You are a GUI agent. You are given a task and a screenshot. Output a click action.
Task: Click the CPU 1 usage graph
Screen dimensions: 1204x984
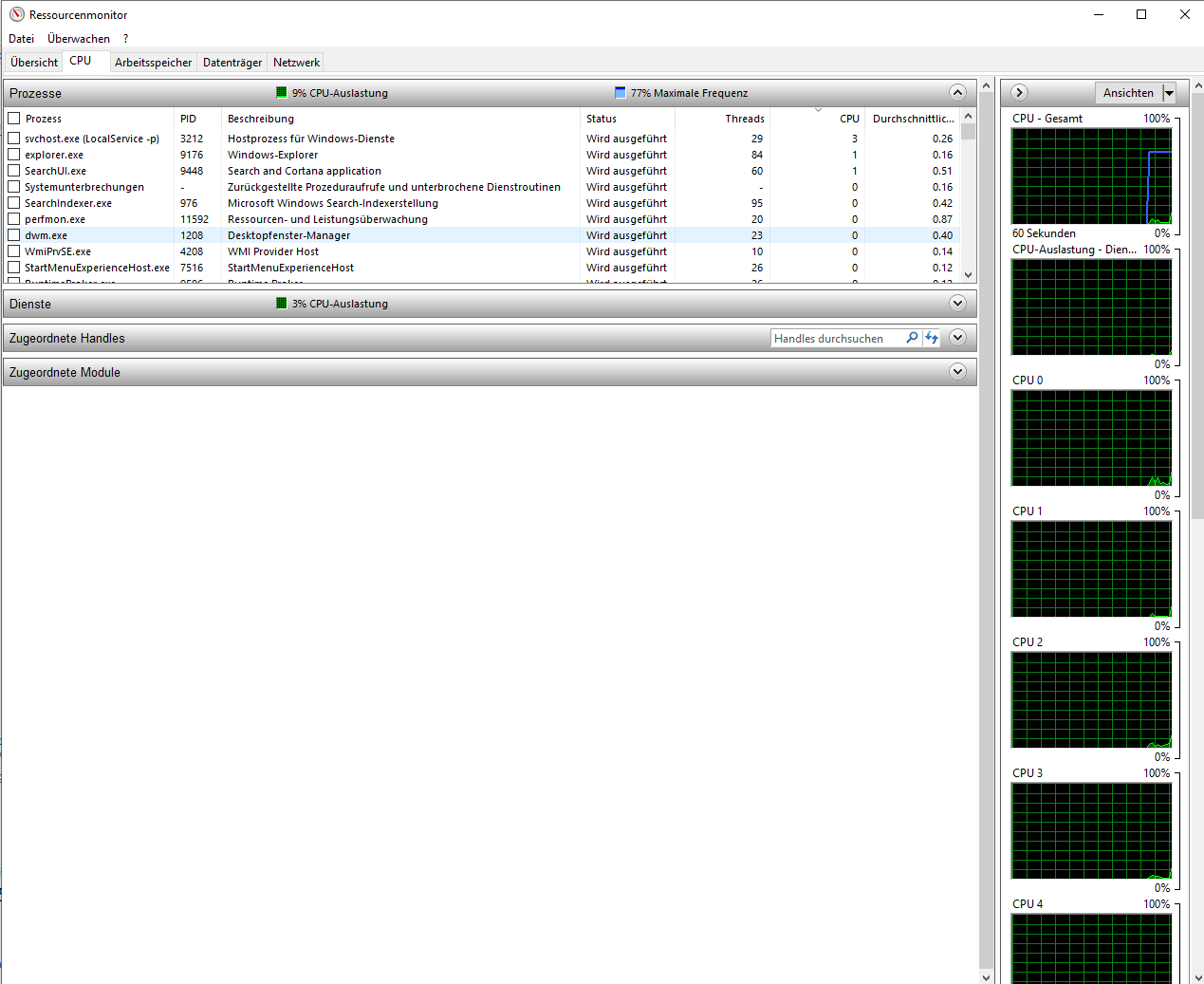pos(1092,568)
